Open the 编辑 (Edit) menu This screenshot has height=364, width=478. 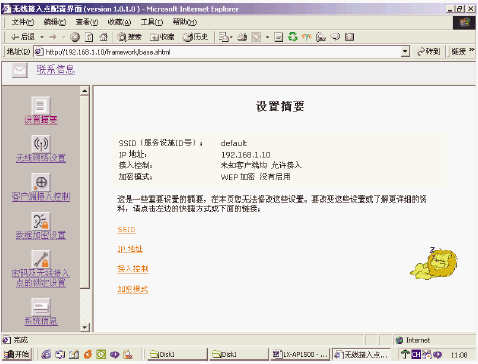(55, 22)
